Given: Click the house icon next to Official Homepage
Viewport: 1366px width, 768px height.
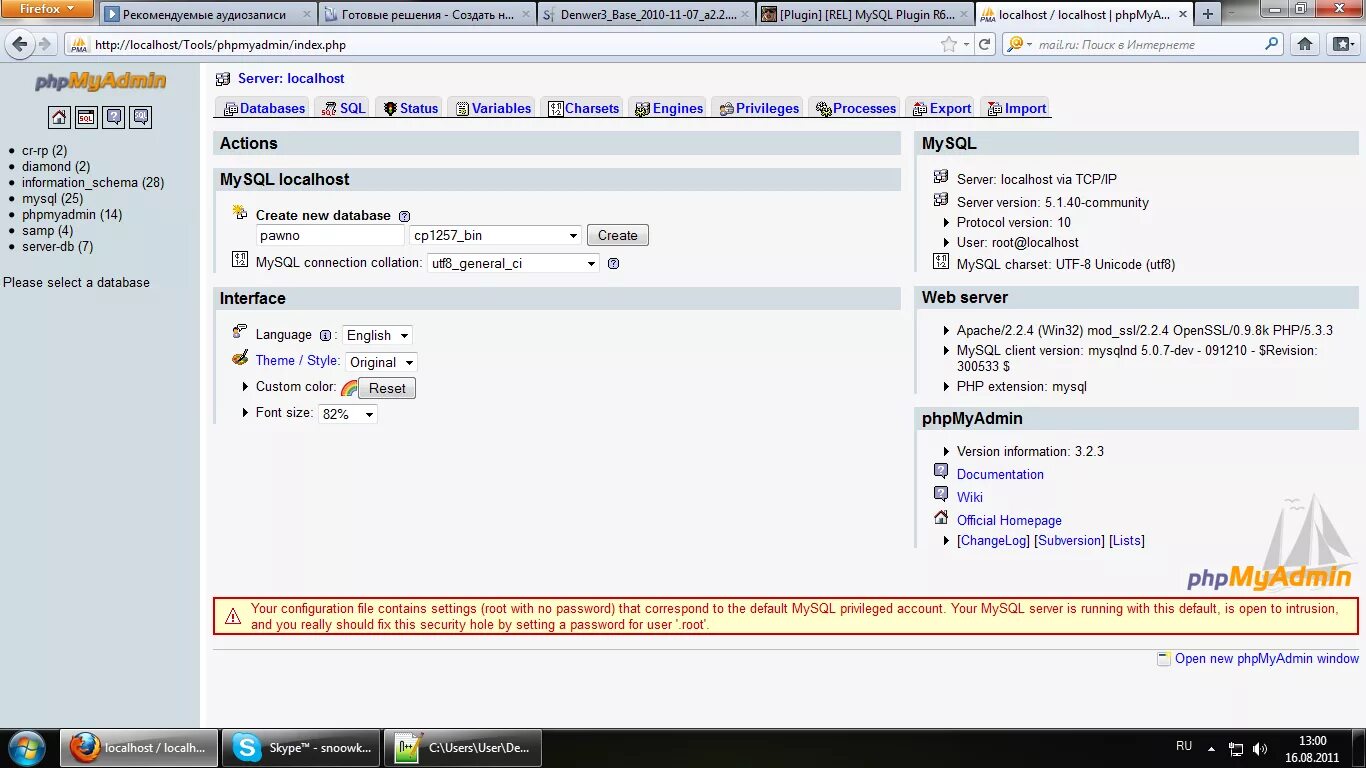Looking at the screenshot, I should [x=941, y=517].
